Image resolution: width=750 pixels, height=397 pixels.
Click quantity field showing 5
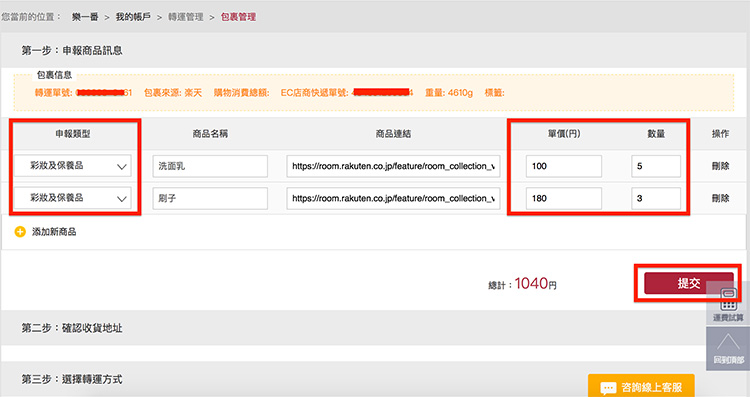(656, 166)
